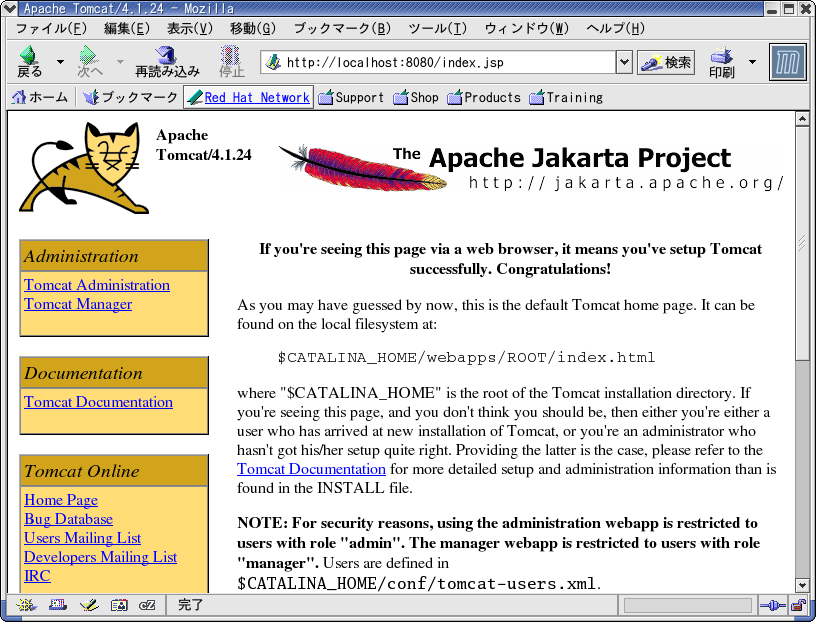Click the Apache Jakarta Project feather banner

[531, 167]
